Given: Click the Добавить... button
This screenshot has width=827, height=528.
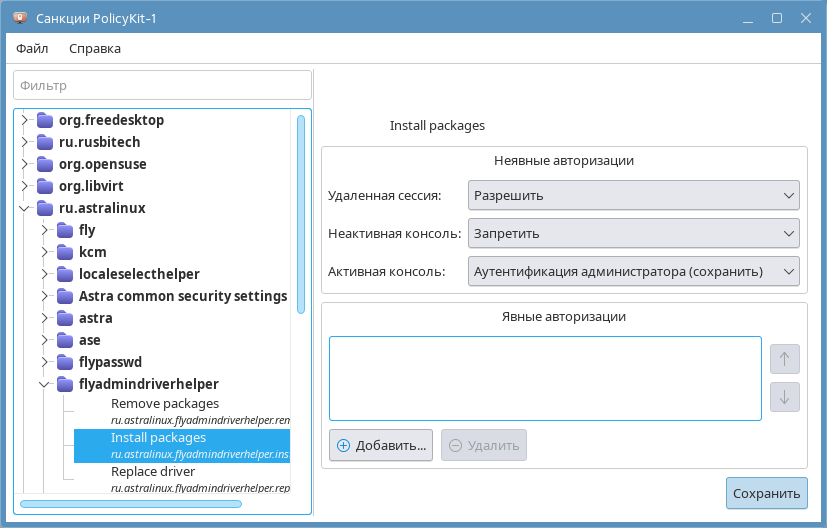Looking at the screenshot, I should pyautogui.click(x=380, y=445).
